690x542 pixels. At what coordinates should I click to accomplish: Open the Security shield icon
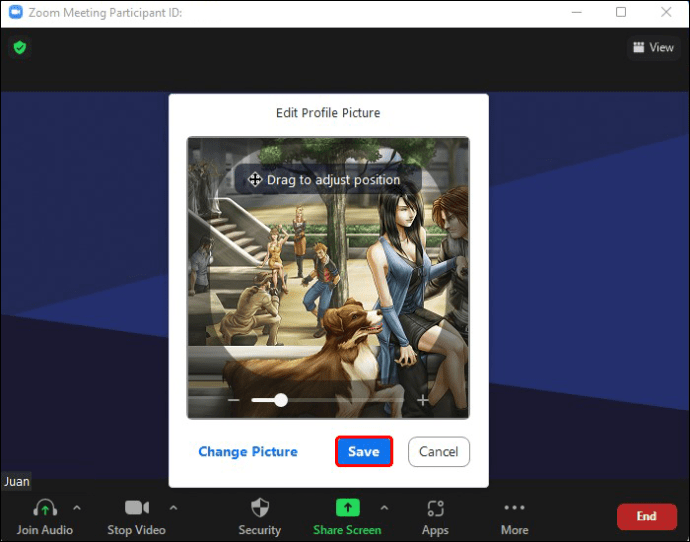click(260, 507)
